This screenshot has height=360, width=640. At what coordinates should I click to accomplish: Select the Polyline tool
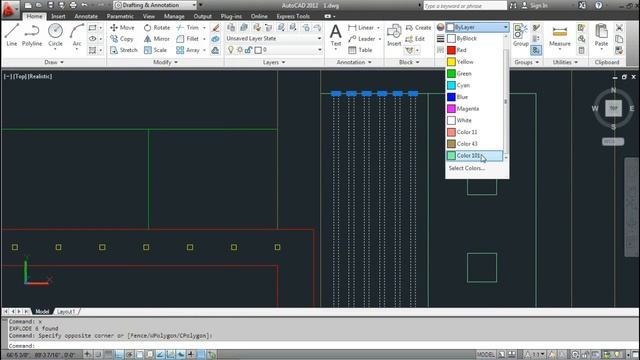[32, 35]
